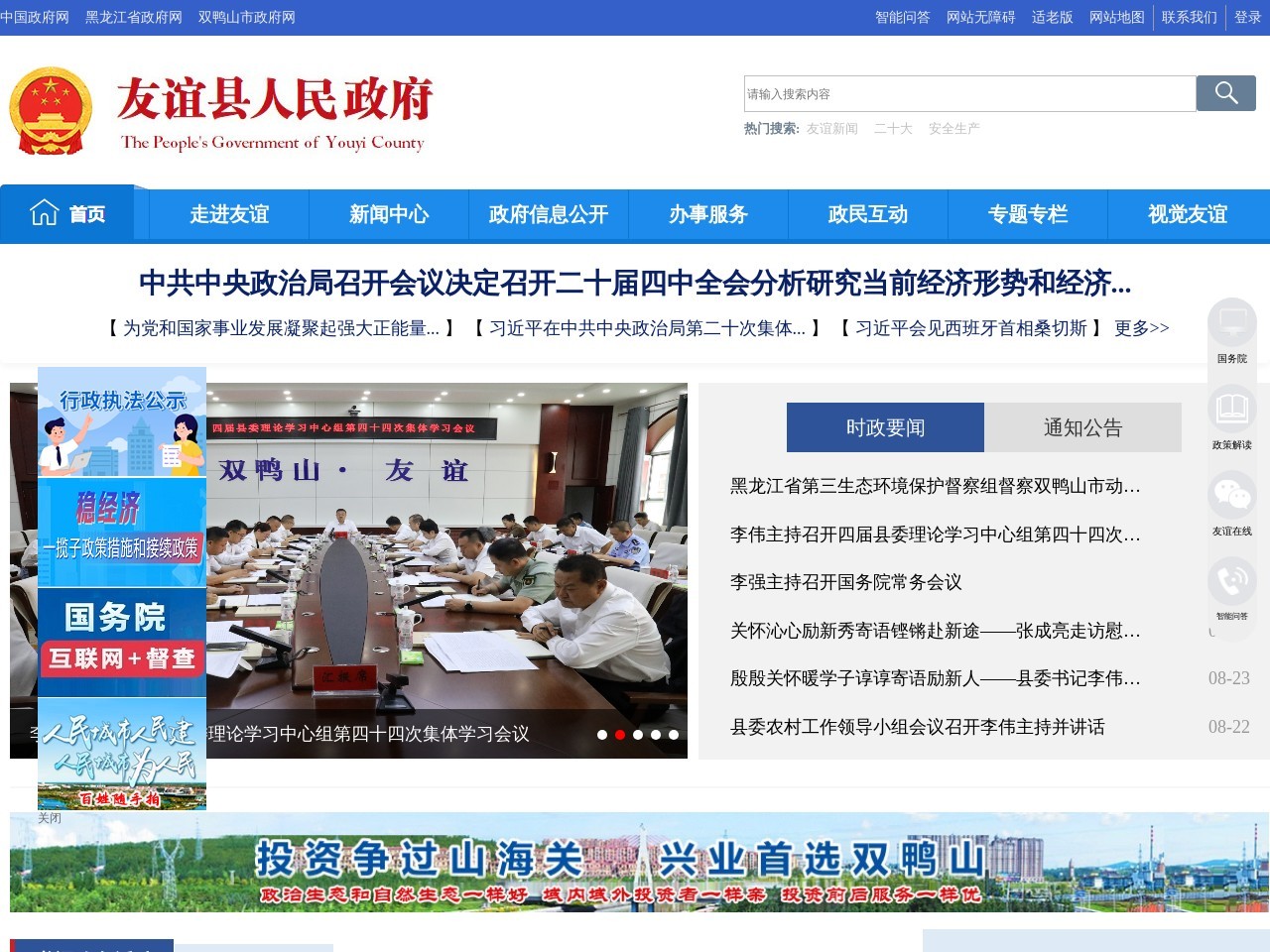1270x952 pixels.
Task: Select the house icon on 首页 tab
Action: (44, 211)
